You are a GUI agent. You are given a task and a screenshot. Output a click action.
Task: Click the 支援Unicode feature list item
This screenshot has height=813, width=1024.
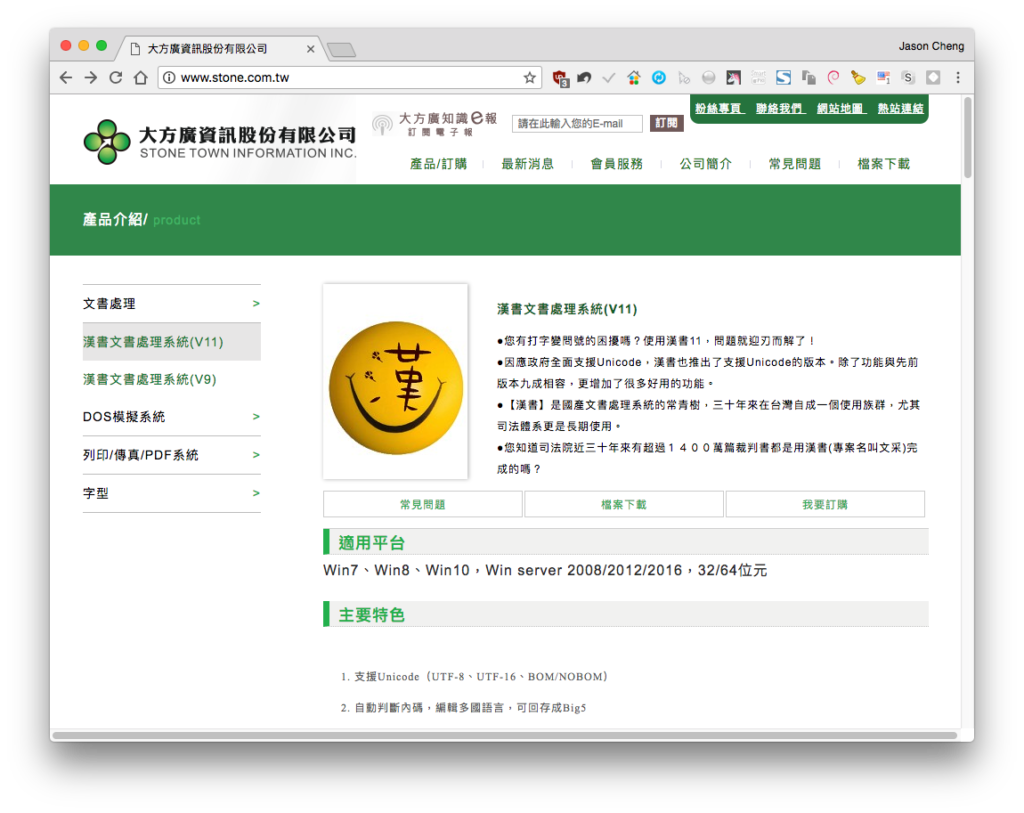pyautogui.click(x=481, y=677)
